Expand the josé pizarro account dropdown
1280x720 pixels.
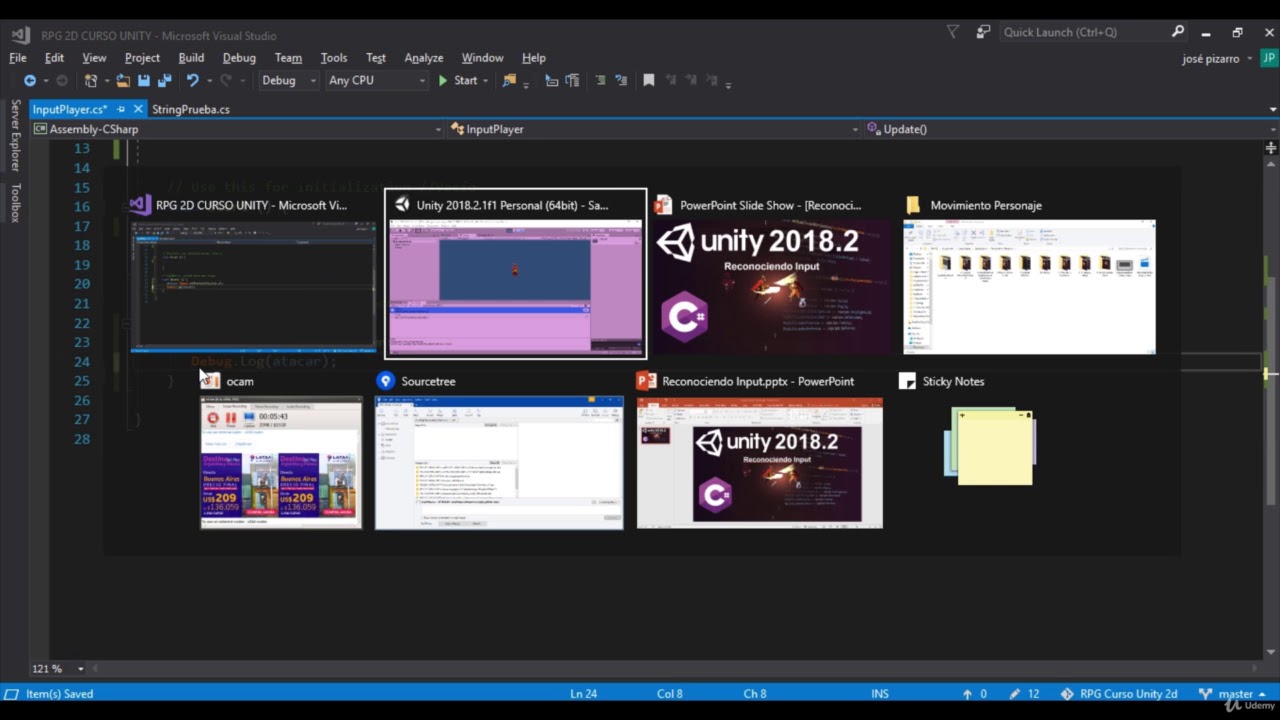tap(1250, 59)
